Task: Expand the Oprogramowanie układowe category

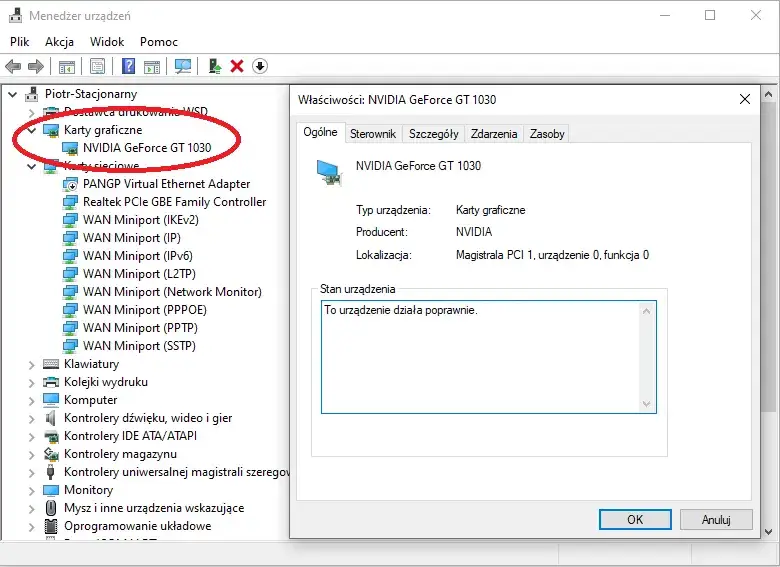Action: (x=32, y=527)
